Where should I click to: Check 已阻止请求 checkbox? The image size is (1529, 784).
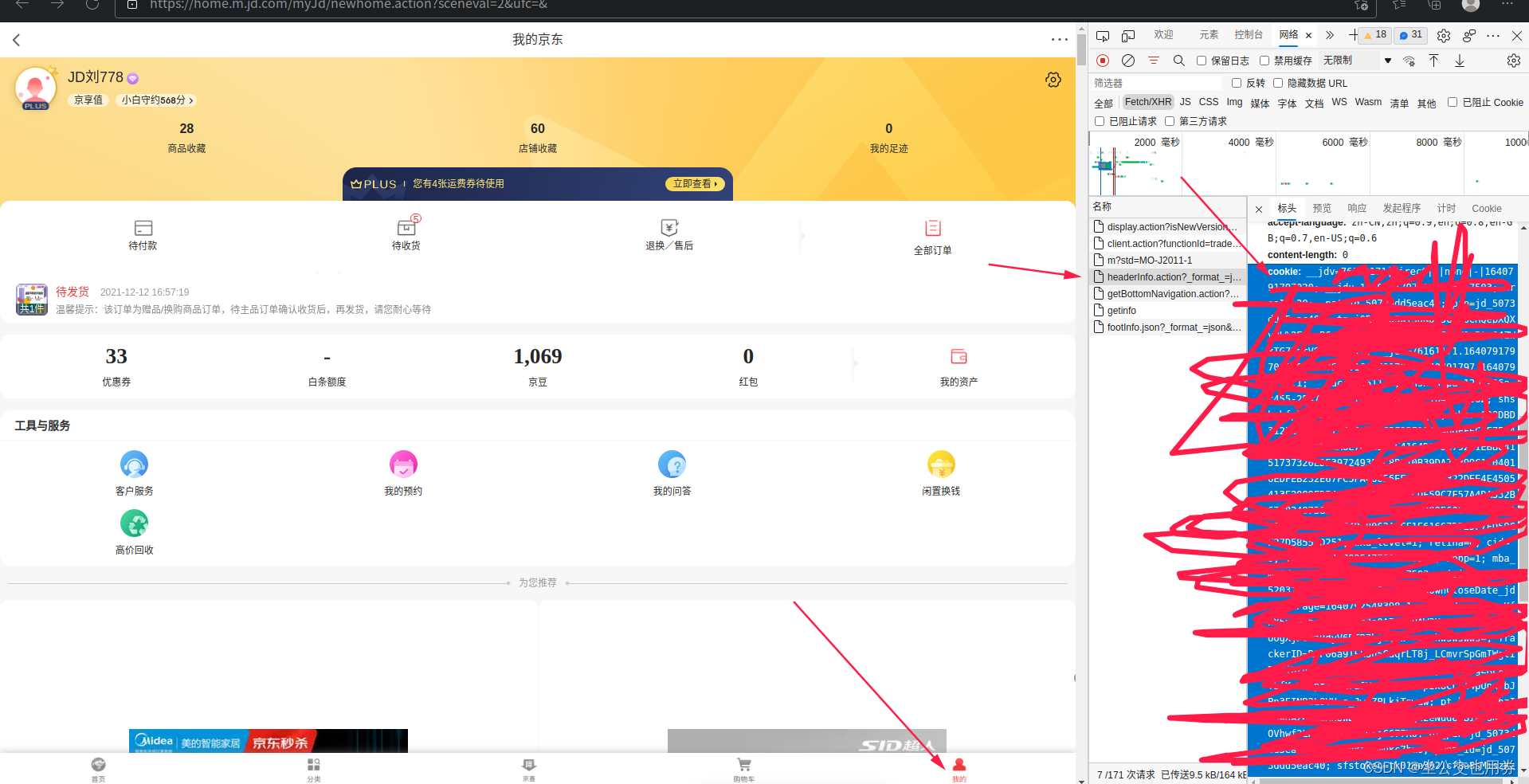1100,121
